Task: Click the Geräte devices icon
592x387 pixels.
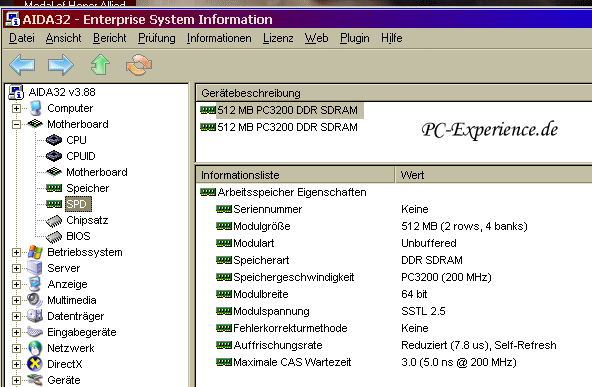Action: coord(35,380)
